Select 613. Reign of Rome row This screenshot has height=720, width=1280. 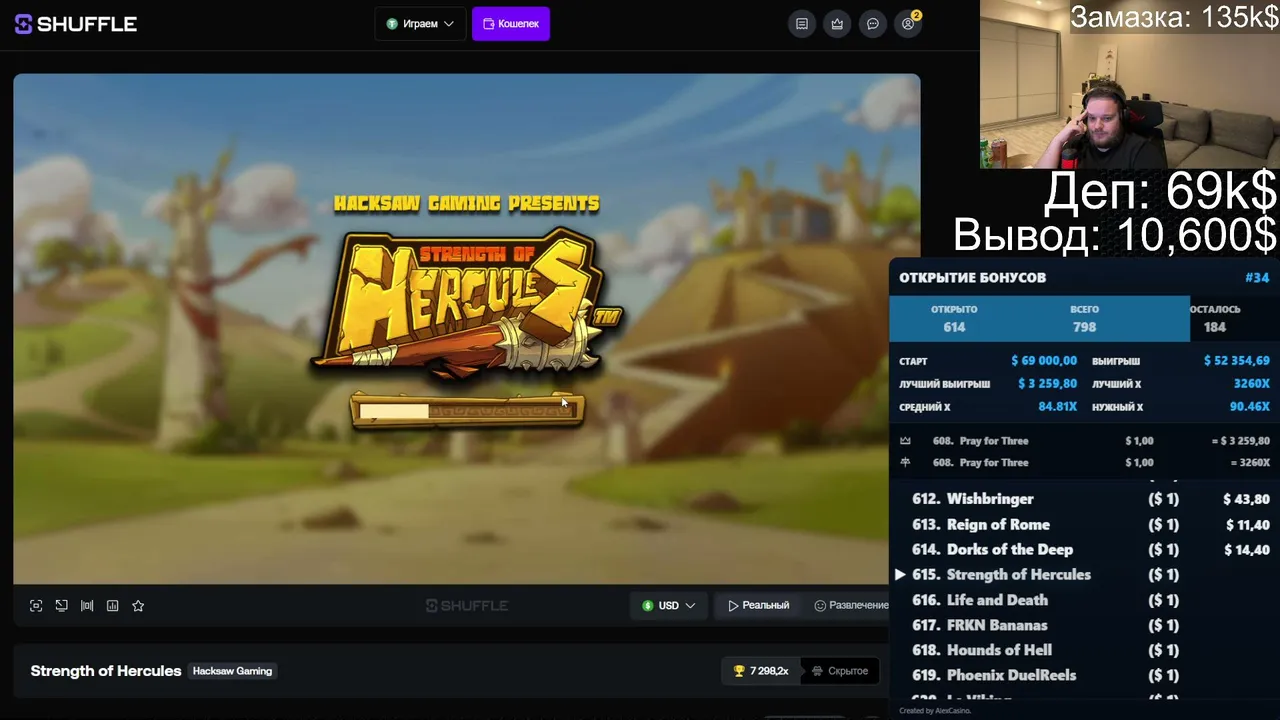[1084, 525]
